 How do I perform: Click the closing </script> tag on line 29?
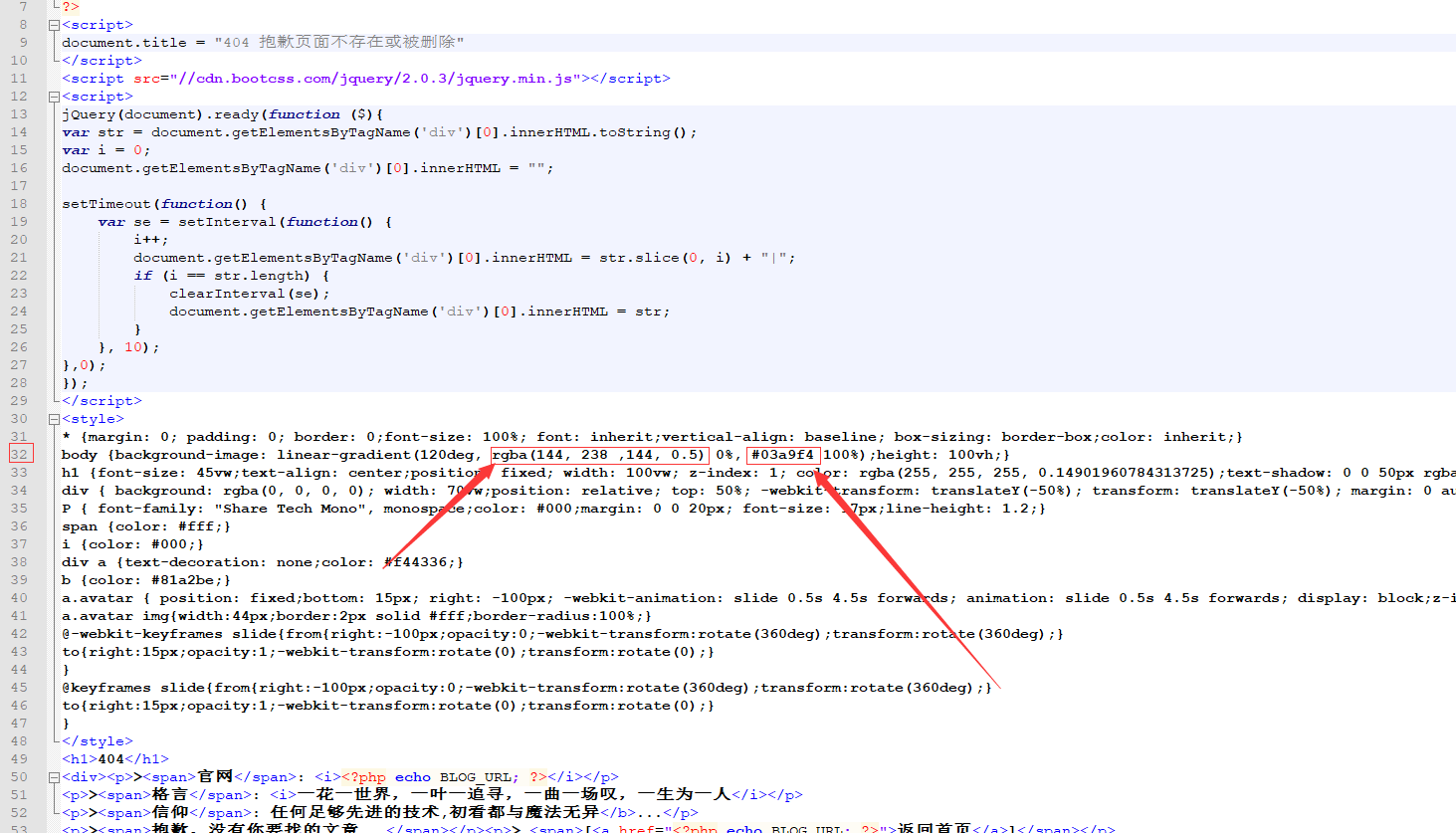point(102,401)
